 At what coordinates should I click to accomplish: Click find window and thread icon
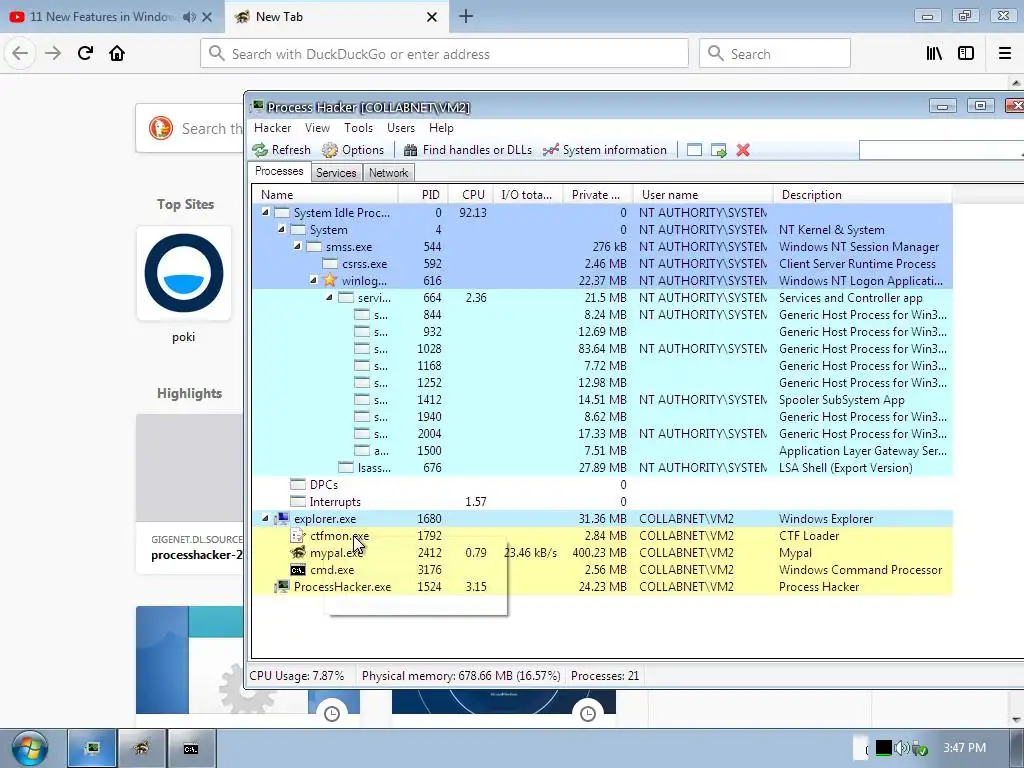tap(718, 150)
